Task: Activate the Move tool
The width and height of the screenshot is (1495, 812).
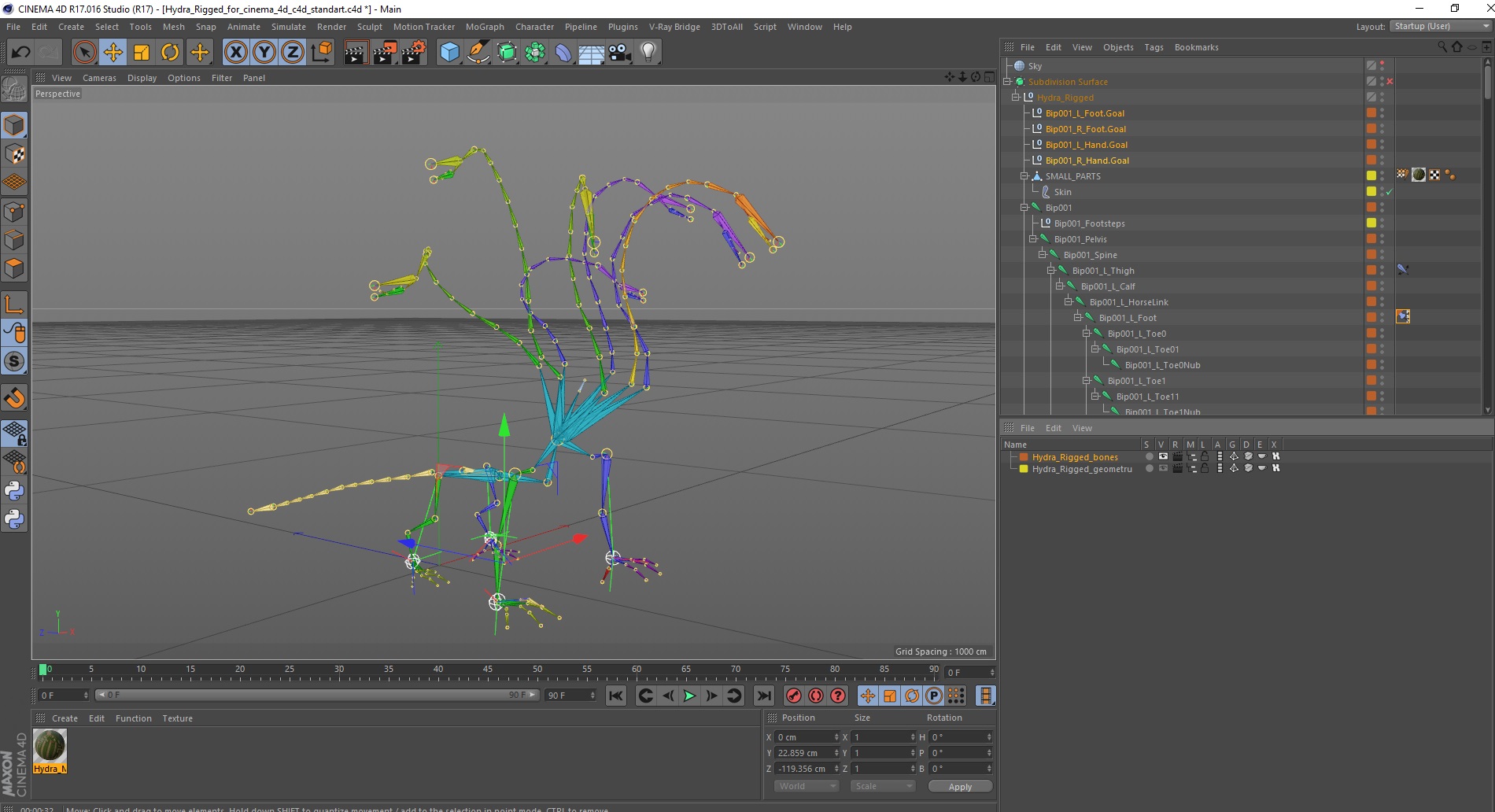Action: pyautogui.click(x=113, y=53)
